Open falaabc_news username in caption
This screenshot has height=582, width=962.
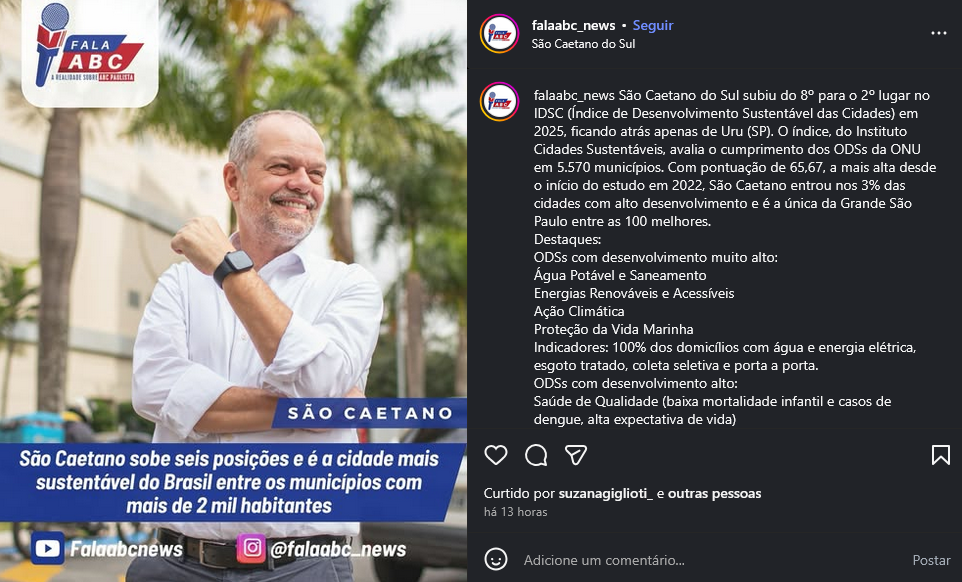pos(574,96)
